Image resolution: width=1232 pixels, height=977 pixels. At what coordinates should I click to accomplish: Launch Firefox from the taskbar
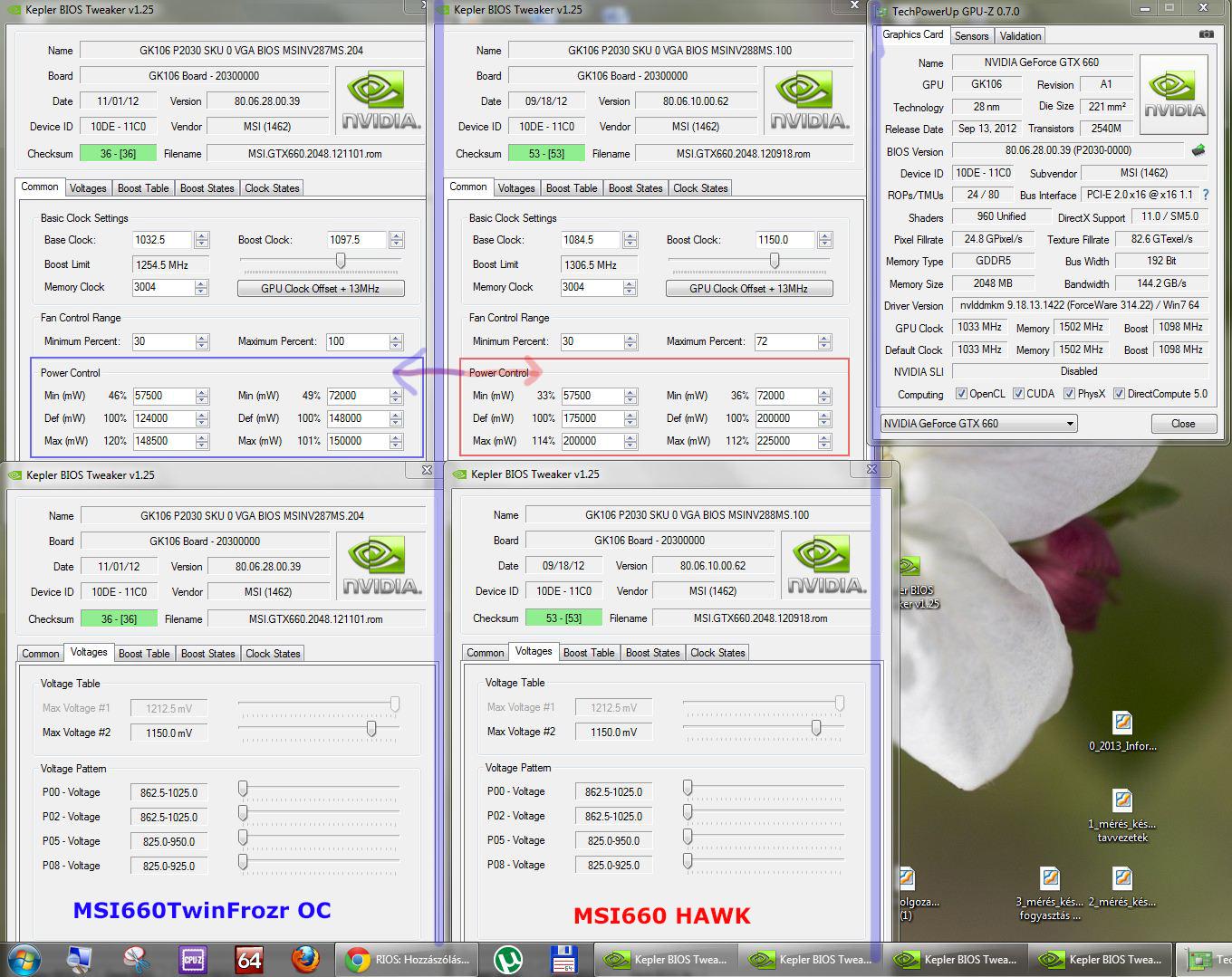coord(305,960)
